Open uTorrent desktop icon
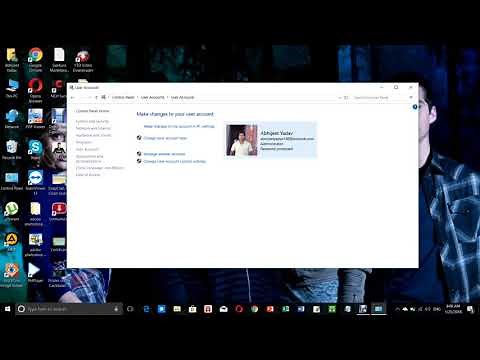 12,211
